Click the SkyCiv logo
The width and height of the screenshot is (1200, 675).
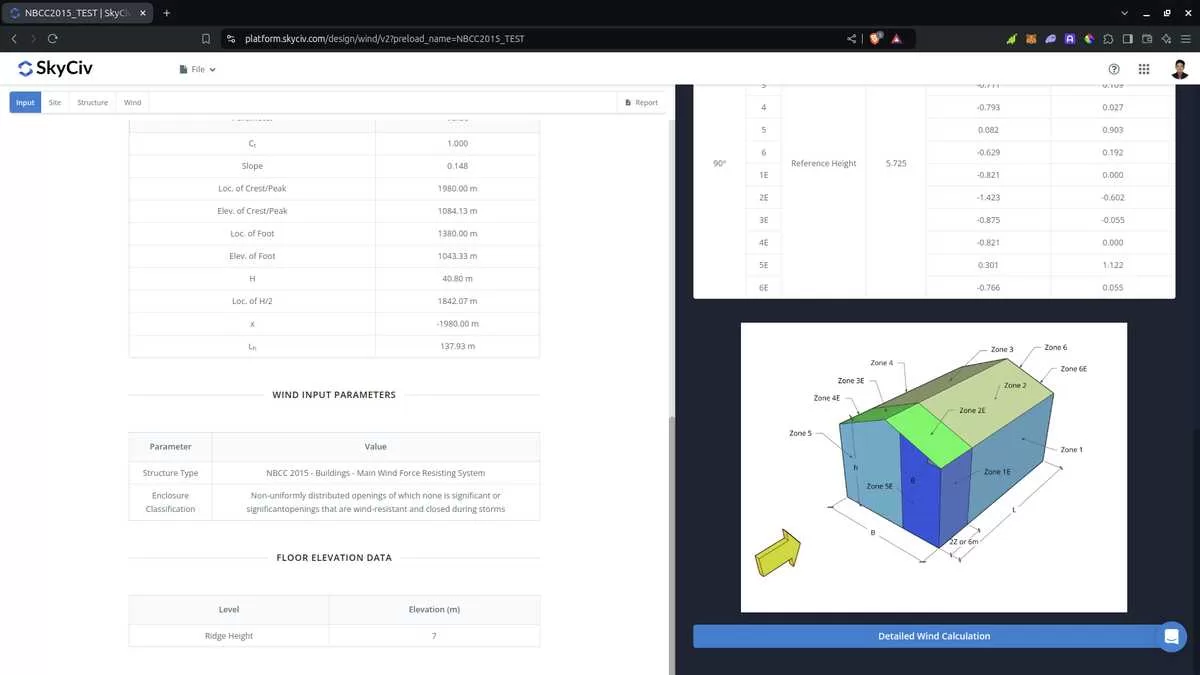pyautogui.click(x=56, y=69)
